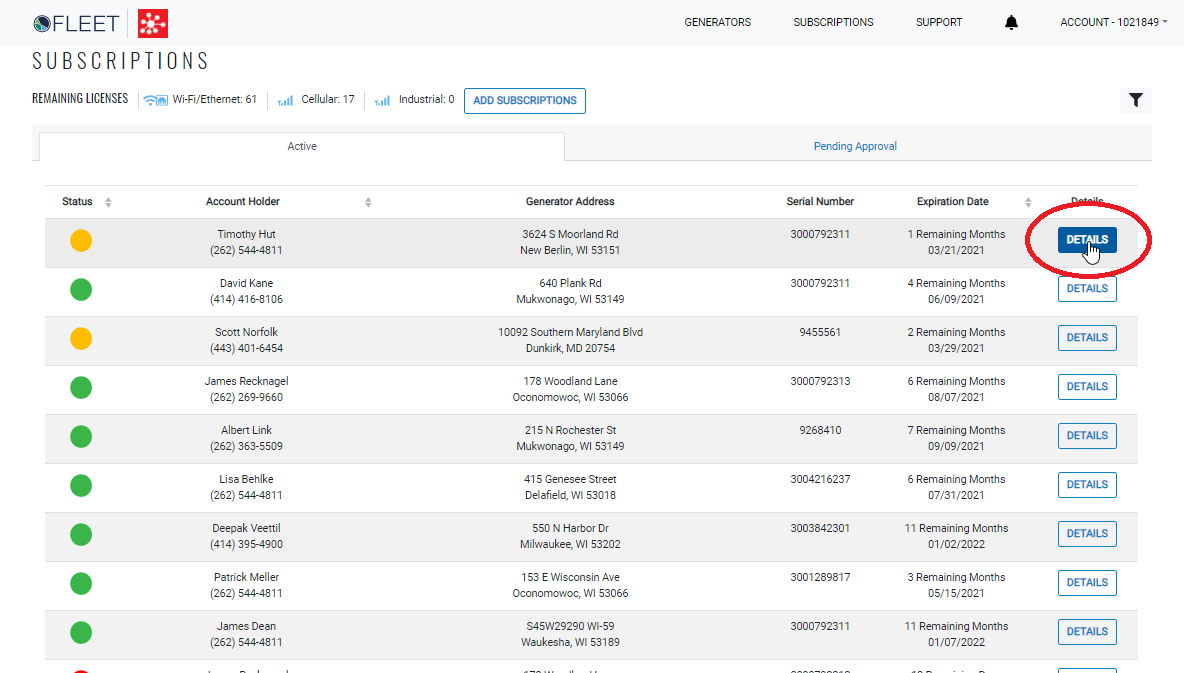The image size is (1184, 673).
Task: Click the Add Subscriptions button
Action: (x=525, y=100)
